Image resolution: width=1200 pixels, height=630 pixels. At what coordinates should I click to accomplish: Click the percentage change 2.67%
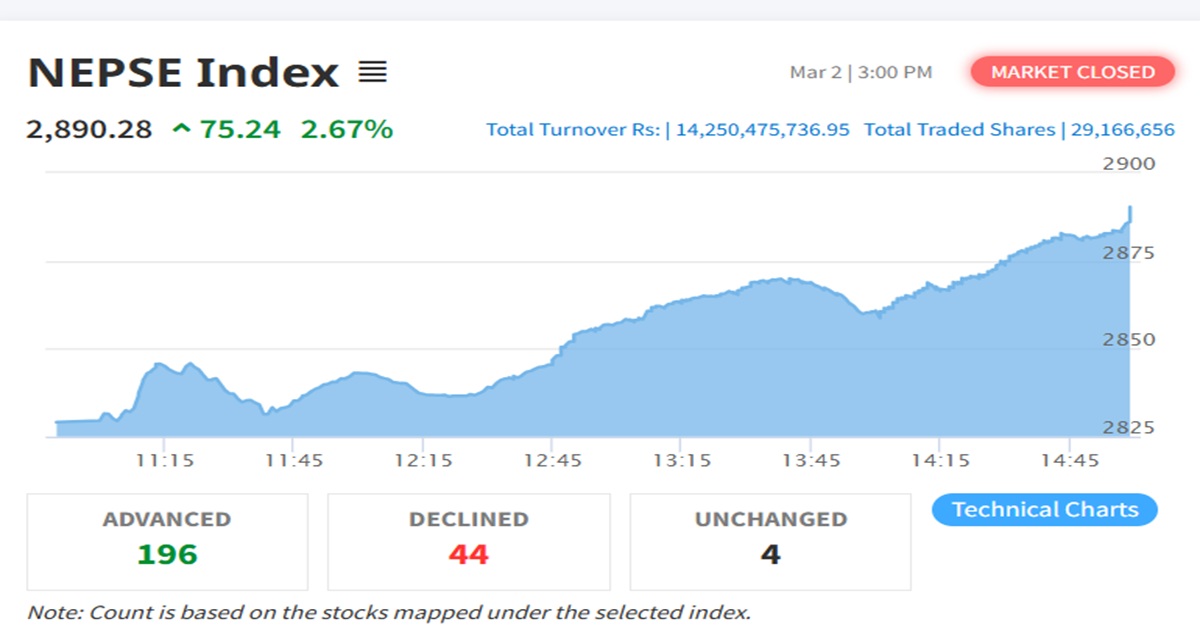click(347, 129)
